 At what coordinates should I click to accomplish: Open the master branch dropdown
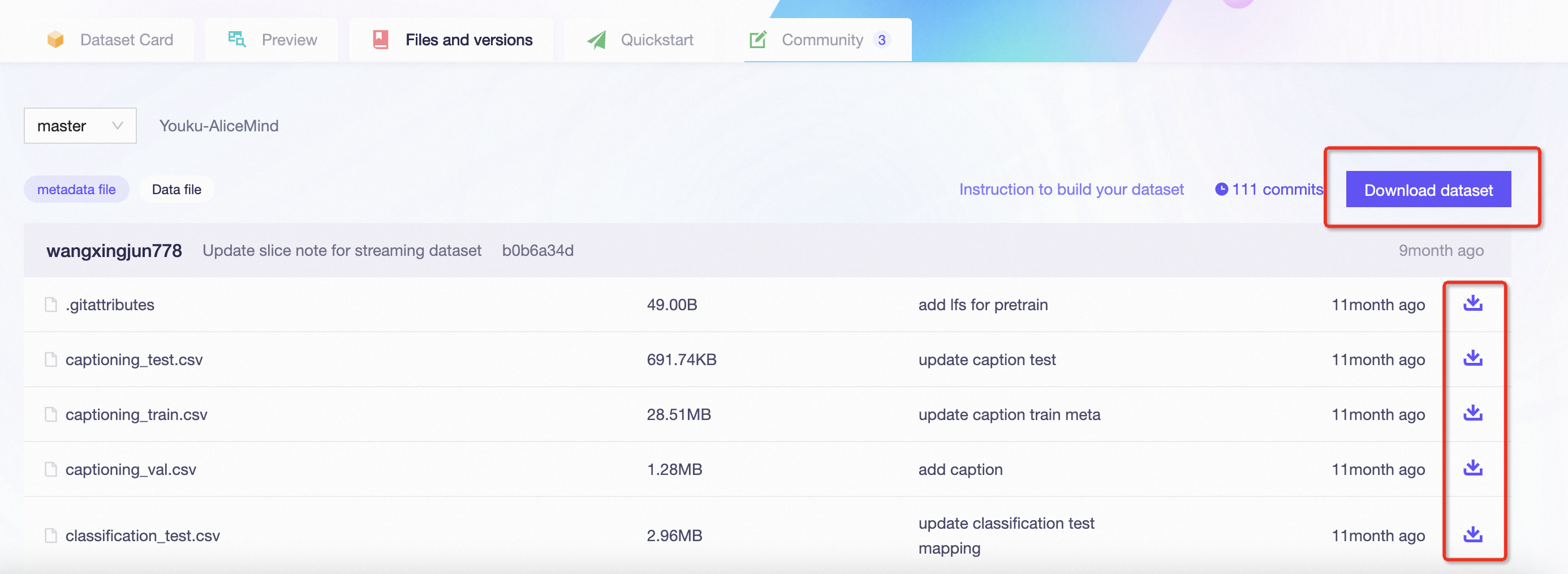(x=80, y=126)
